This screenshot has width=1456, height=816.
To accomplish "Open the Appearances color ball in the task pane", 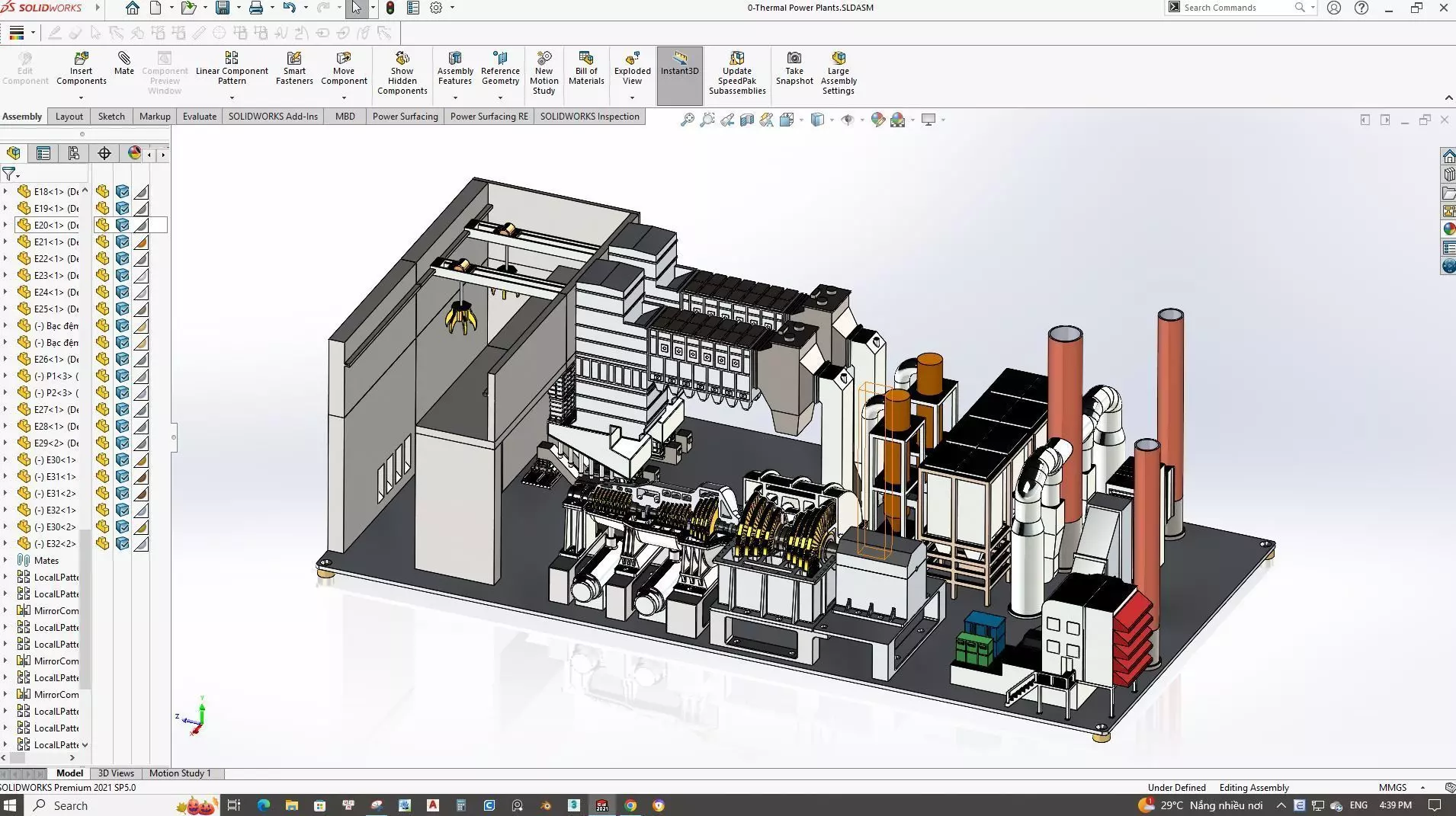I will 1448,229.
